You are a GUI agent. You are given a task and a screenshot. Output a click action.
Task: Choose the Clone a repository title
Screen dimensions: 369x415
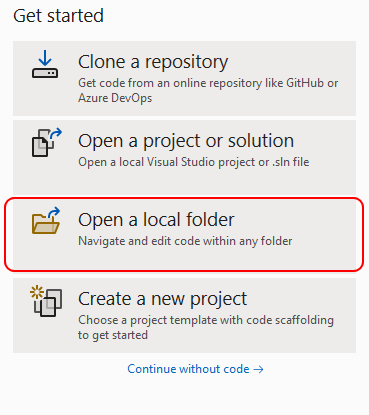click(153, 62)
